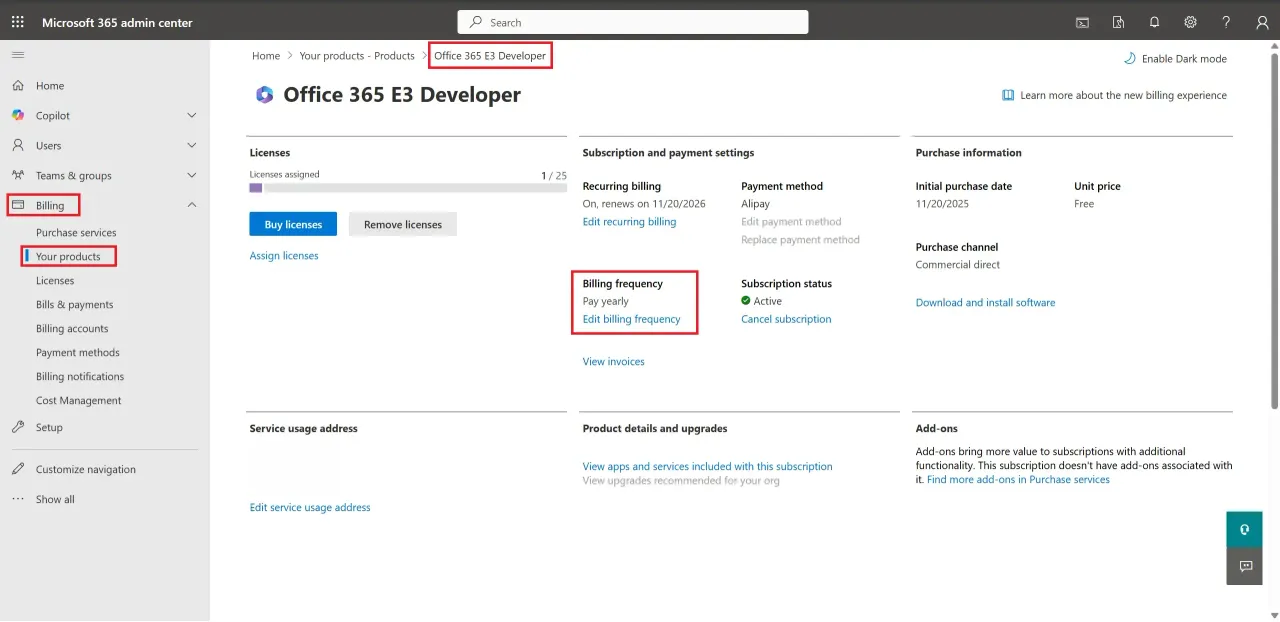Expand the Copilot menu chevron

point(192,116)
